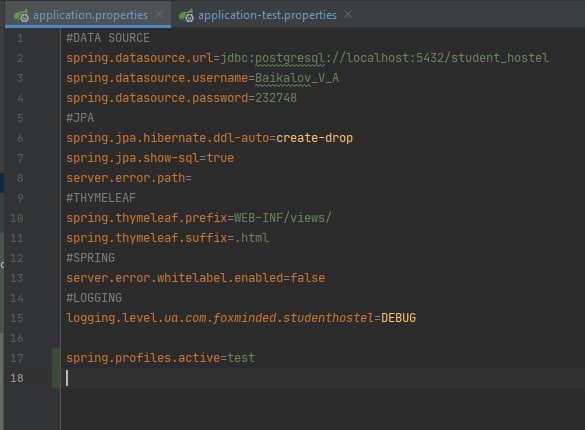The height and width of the screenshot is (430, 585).
Task: Click the .html suffix value
Action: coord(252,238)
